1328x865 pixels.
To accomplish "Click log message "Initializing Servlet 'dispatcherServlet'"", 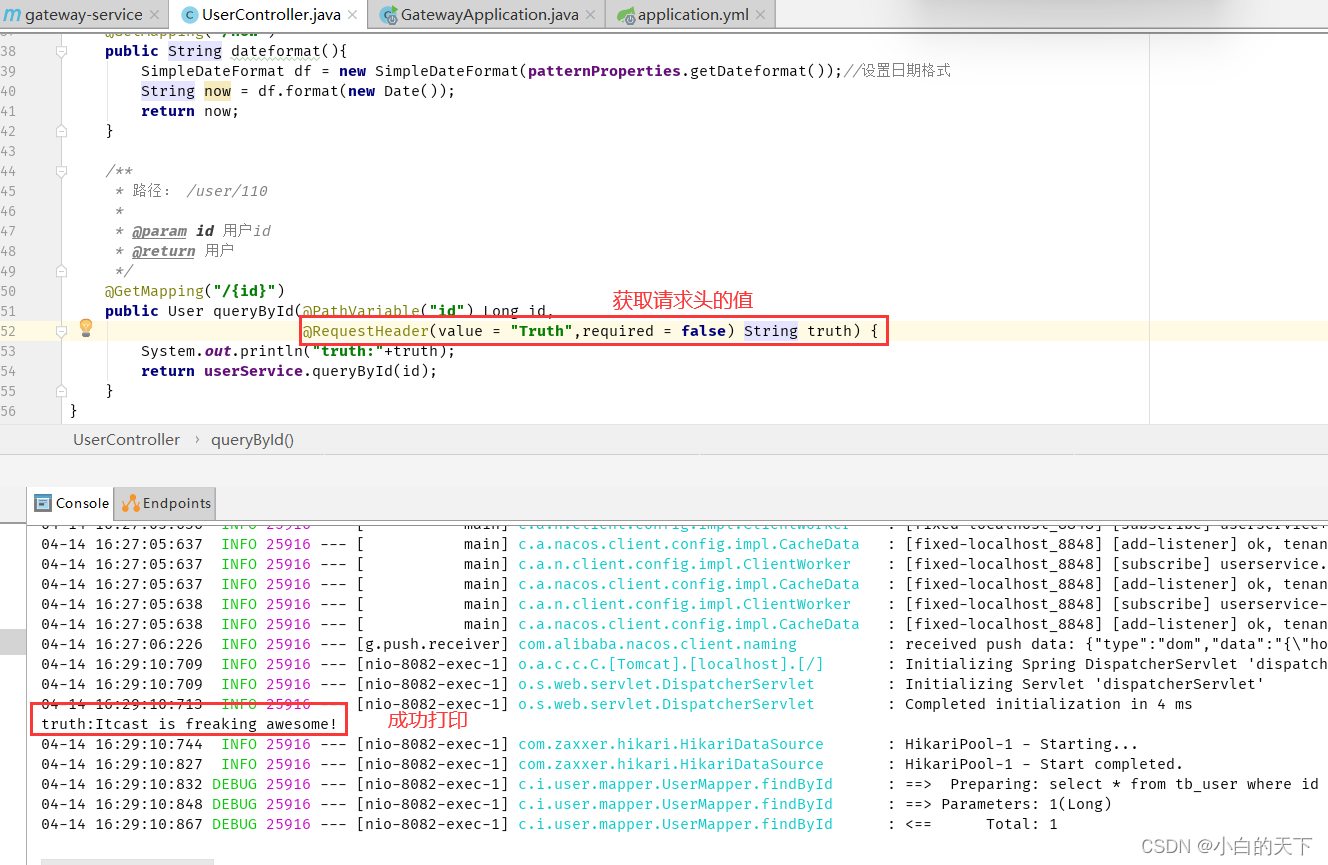I will tap(1084, 684).
